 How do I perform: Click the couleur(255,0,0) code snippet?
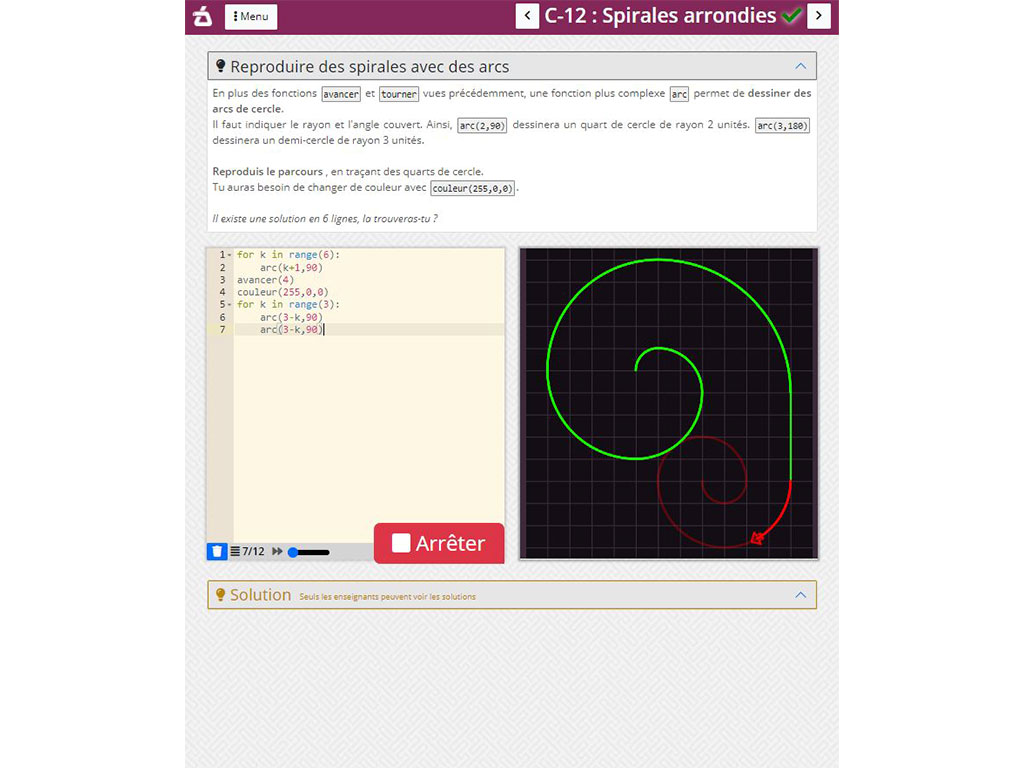[472, 188]
